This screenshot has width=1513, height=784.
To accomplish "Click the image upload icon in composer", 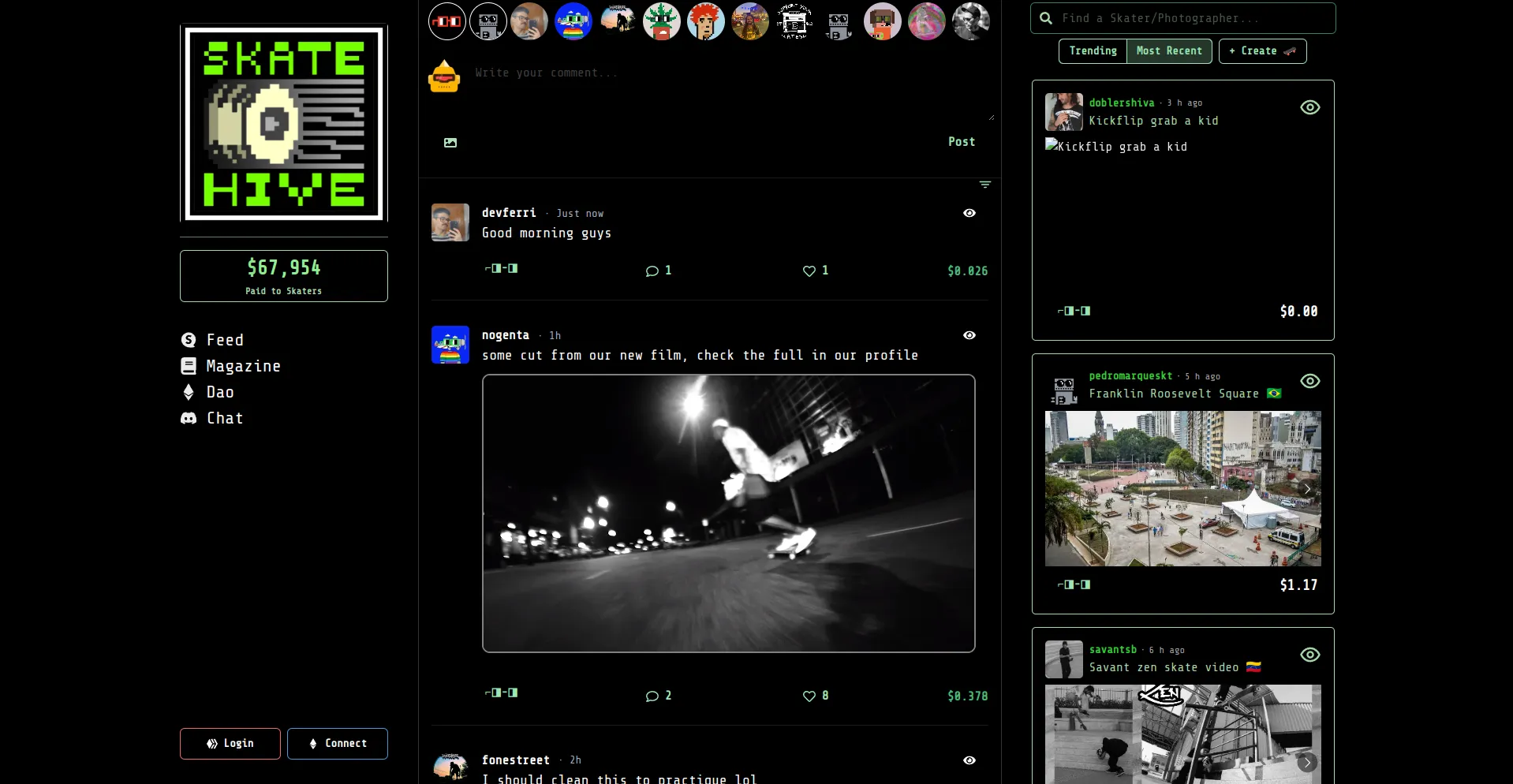I will [450, 143].
